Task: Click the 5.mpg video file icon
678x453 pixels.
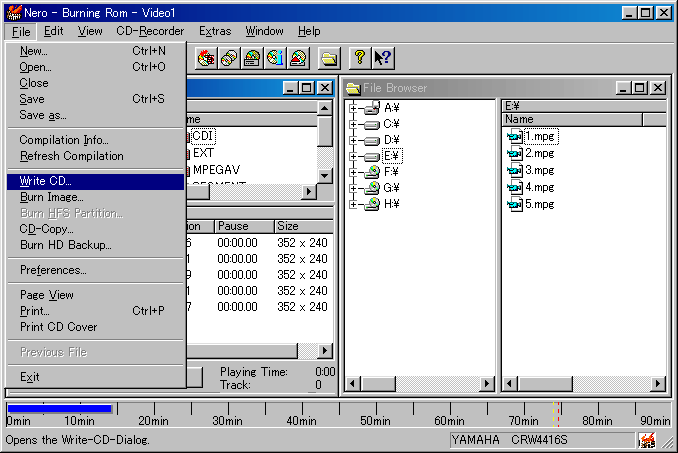Action: (515, 204)
